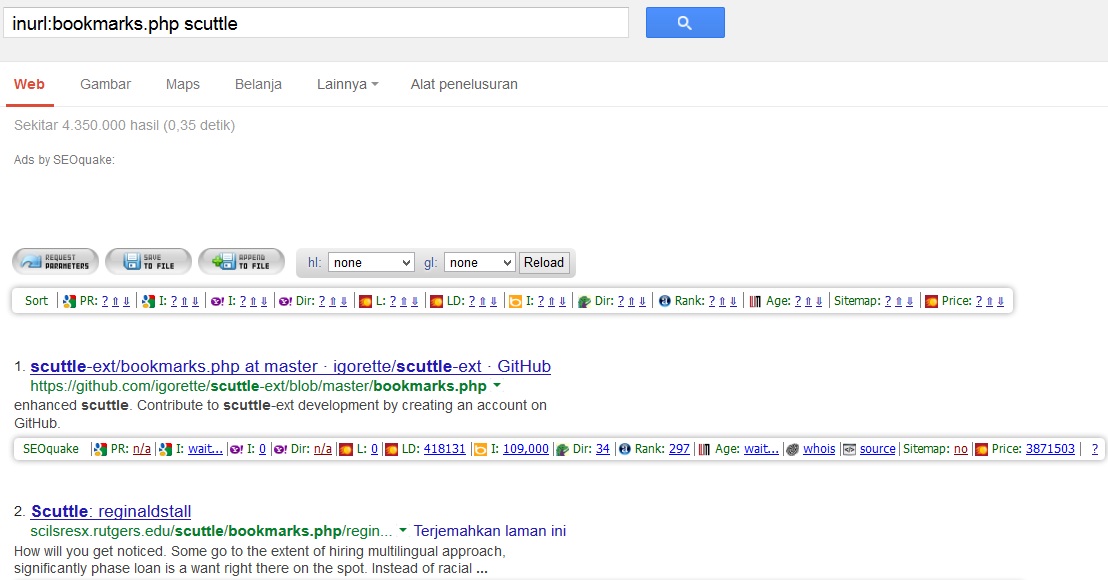Click Google PR icon in GitHub result's SEOquake bar
The height and width of the screenshot is (580, 1108).
100,449
